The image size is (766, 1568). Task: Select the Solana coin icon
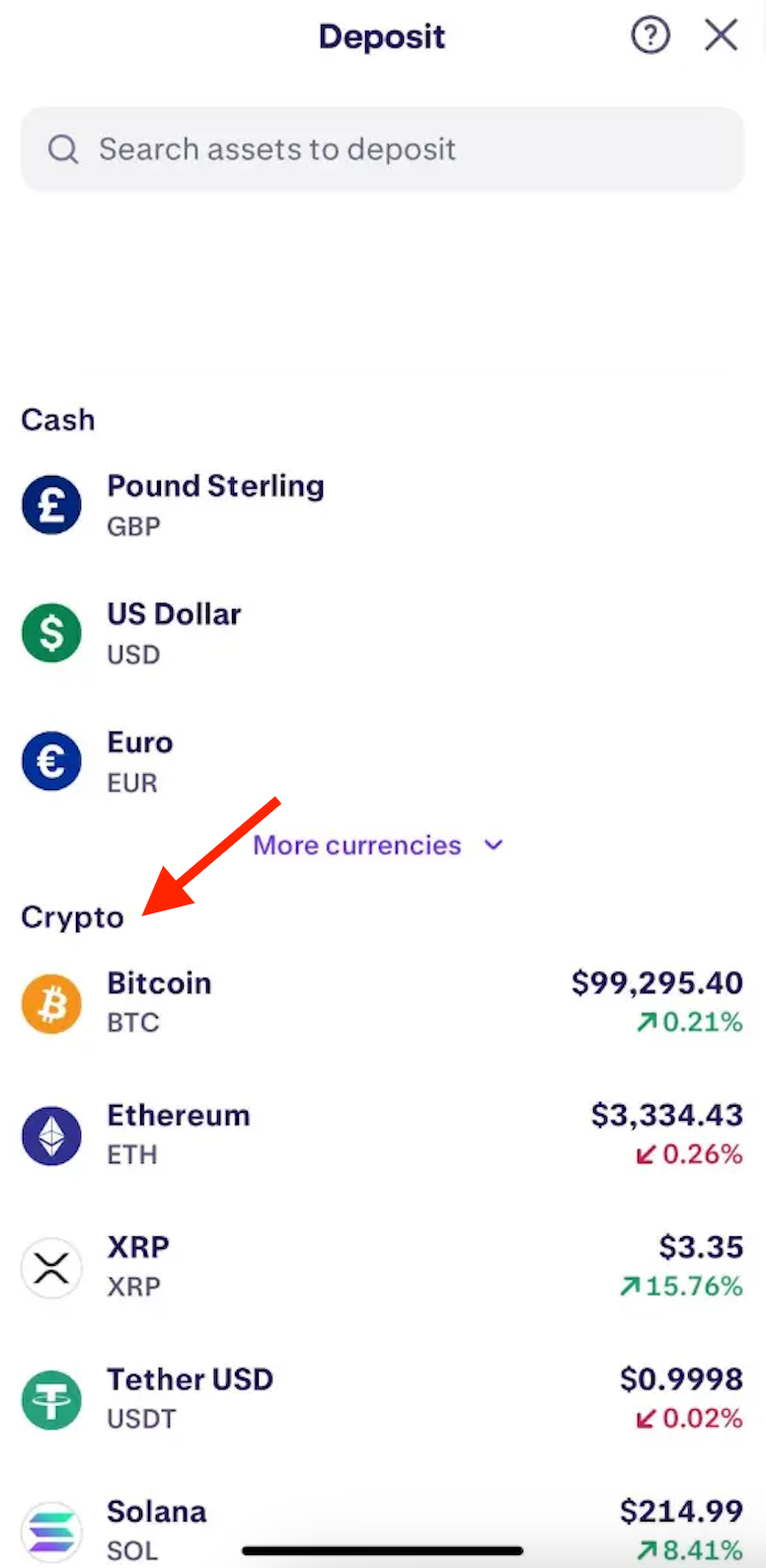[x=51, y=1531]
